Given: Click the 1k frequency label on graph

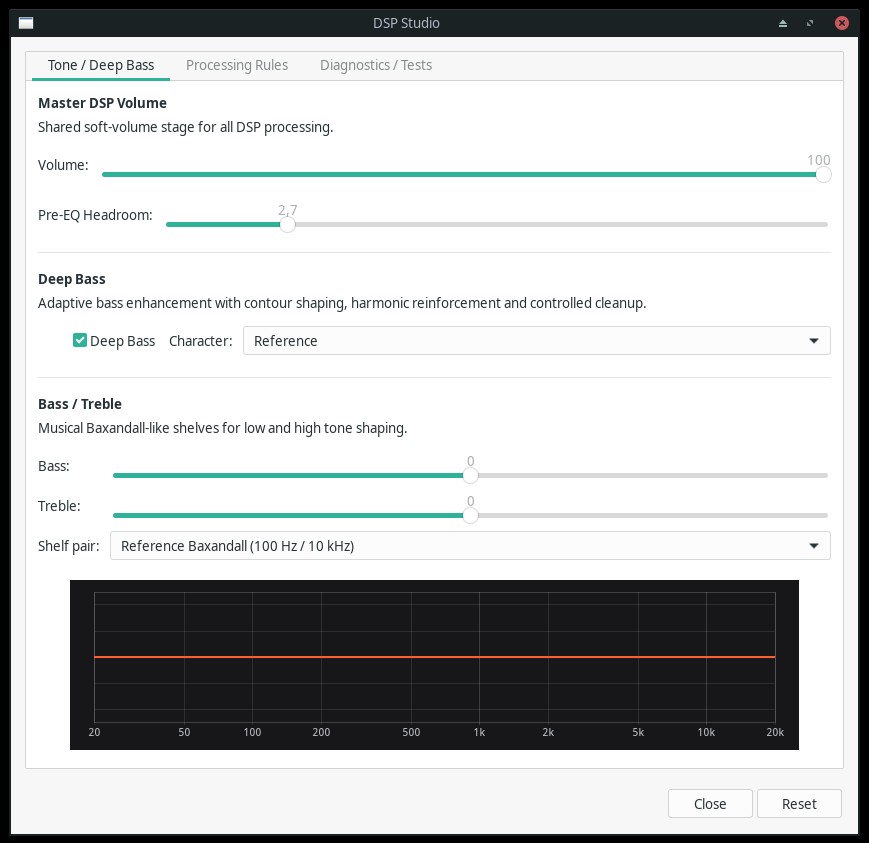Looking at the screenshot, I should [479, 732].
